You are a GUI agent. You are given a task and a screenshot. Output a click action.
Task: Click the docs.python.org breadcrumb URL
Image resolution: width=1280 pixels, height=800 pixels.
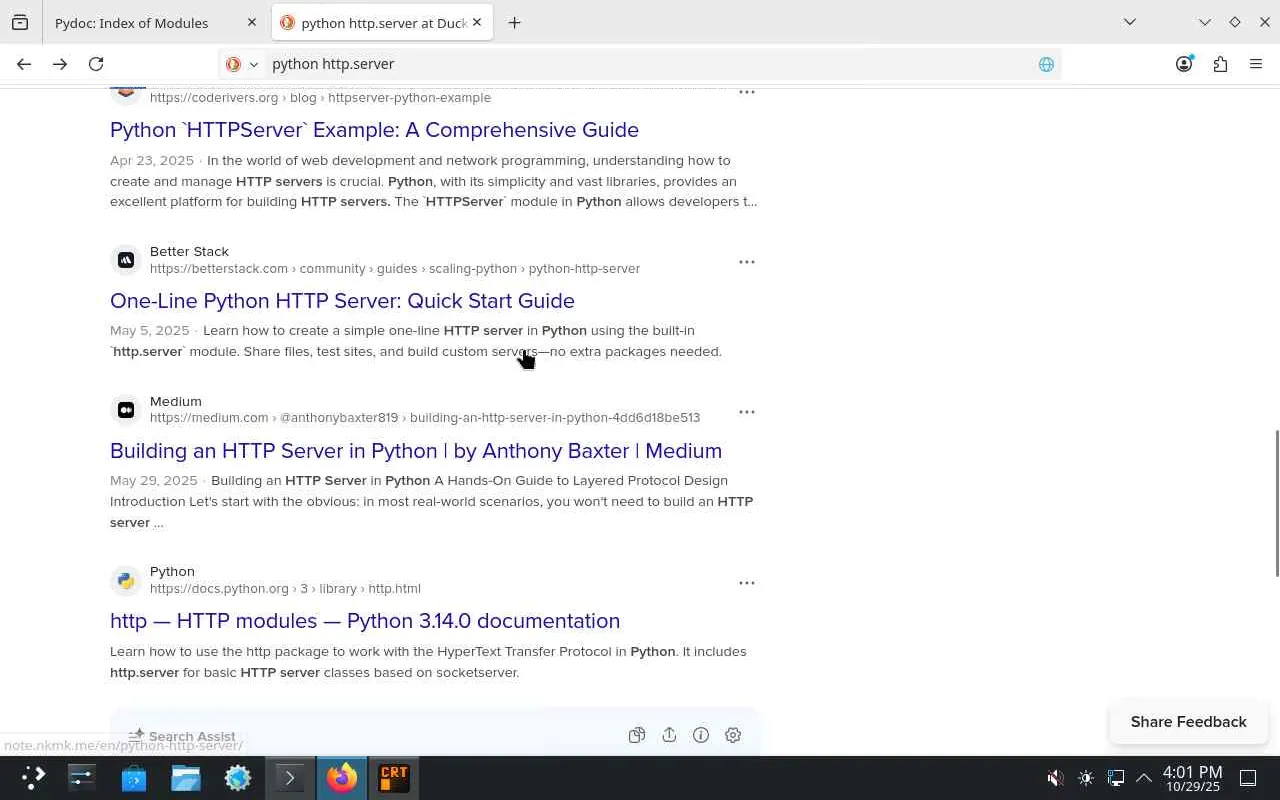pyautogui.click(x=285, y=589)
